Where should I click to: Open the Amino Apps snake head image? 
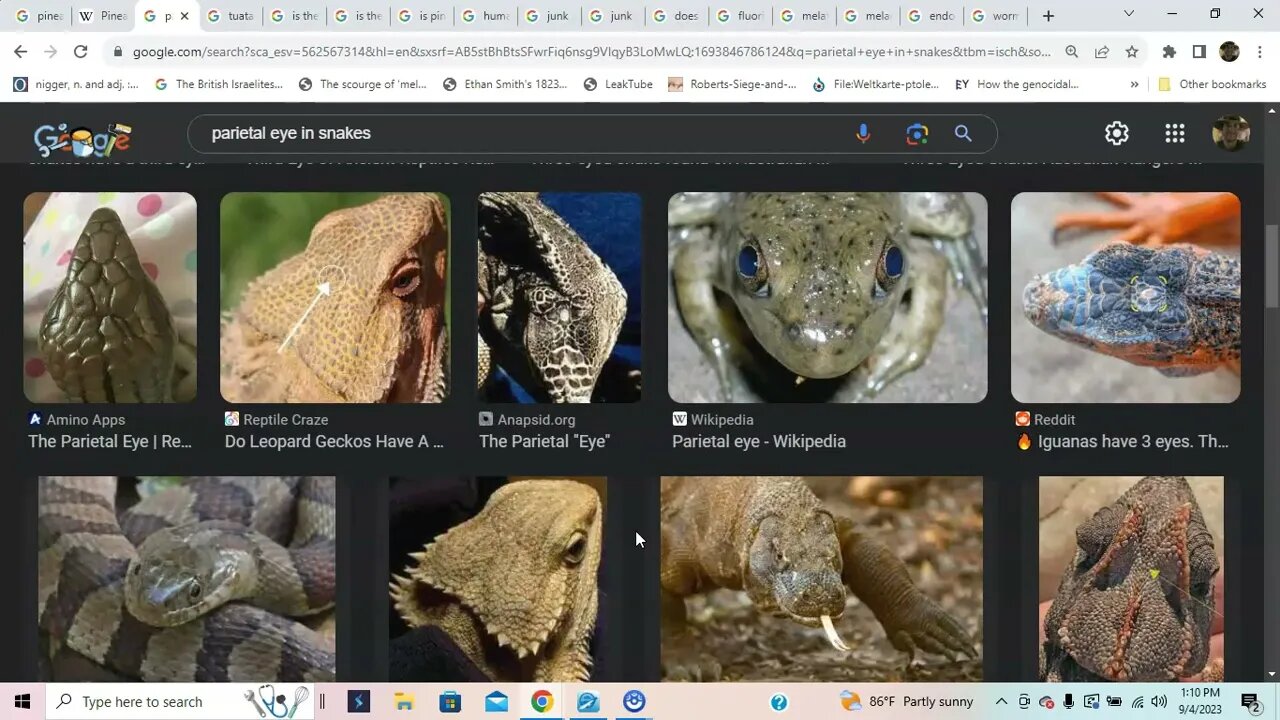[x=110, y=297]
